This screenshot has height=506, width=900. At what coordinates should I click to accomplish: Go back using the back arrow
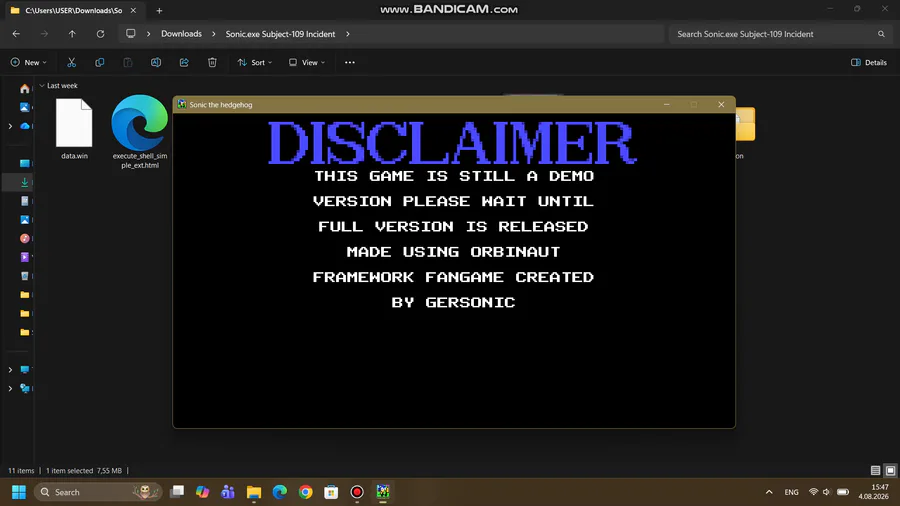[x=16, y=34]
